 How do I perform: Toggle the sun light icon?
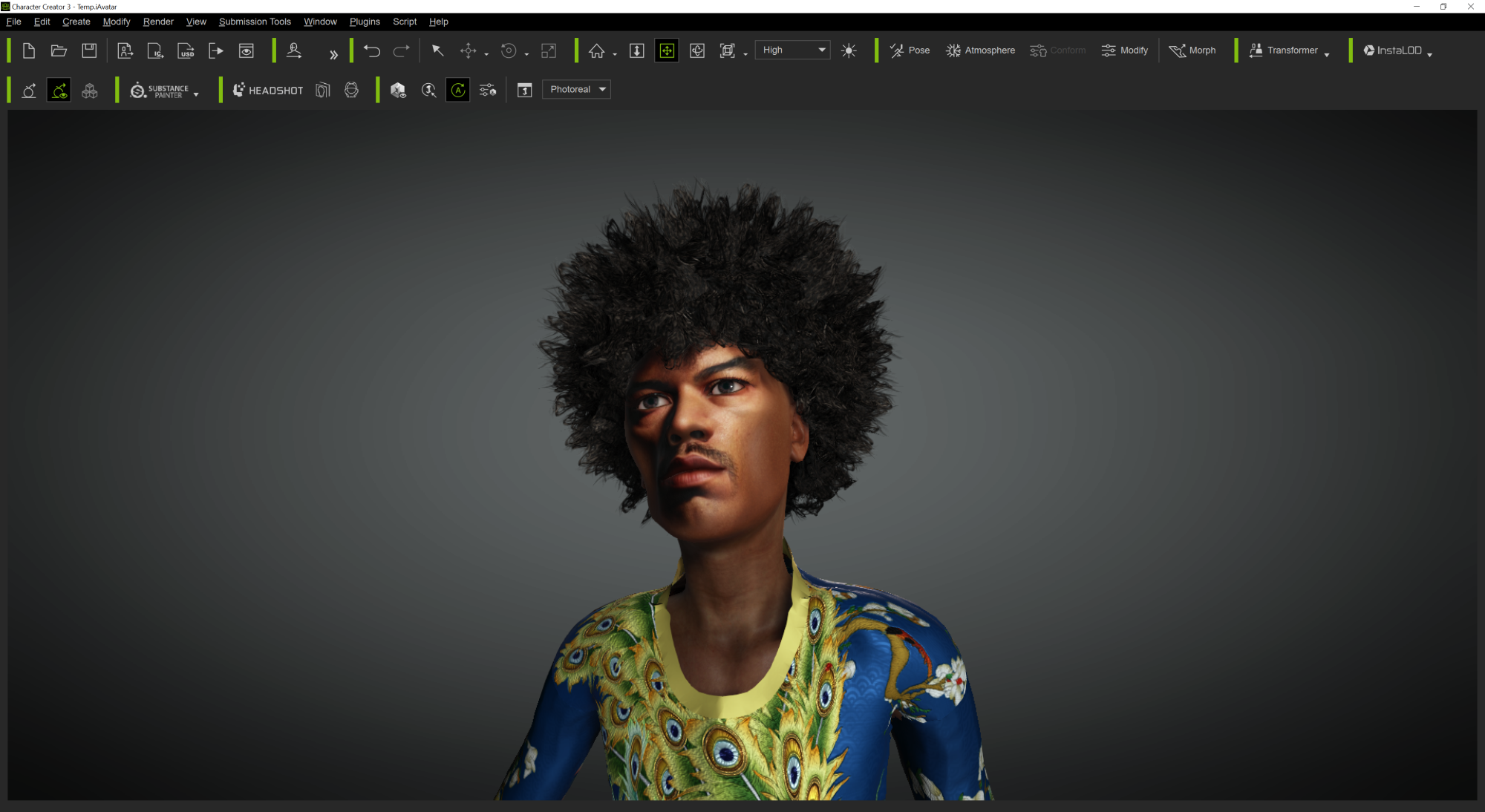pos(849,50)
